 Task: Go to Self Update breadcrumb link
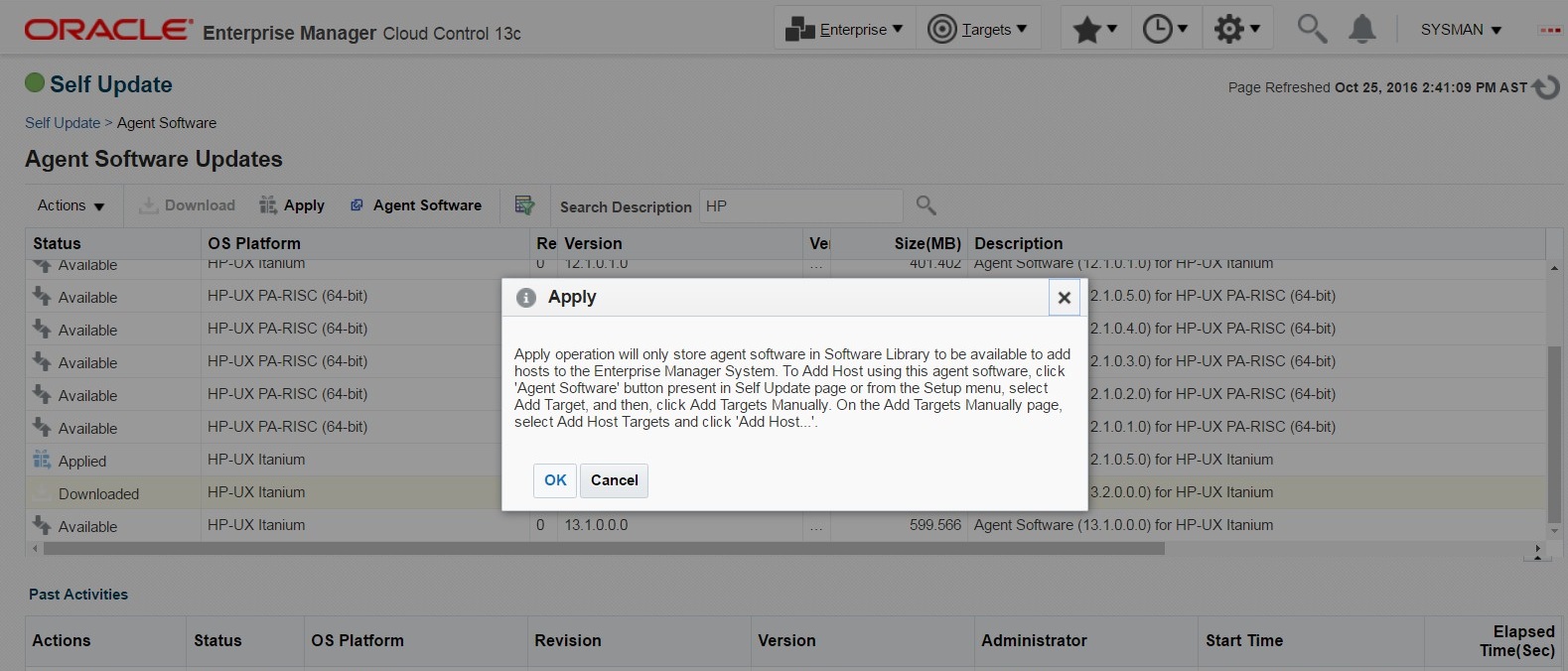pos(63,123)
